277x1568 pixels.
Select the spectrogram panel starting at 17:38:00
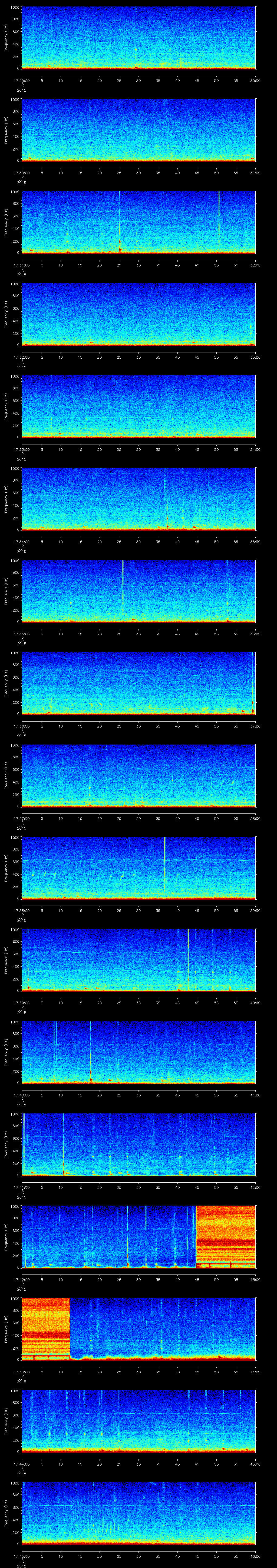pos(138,868)
